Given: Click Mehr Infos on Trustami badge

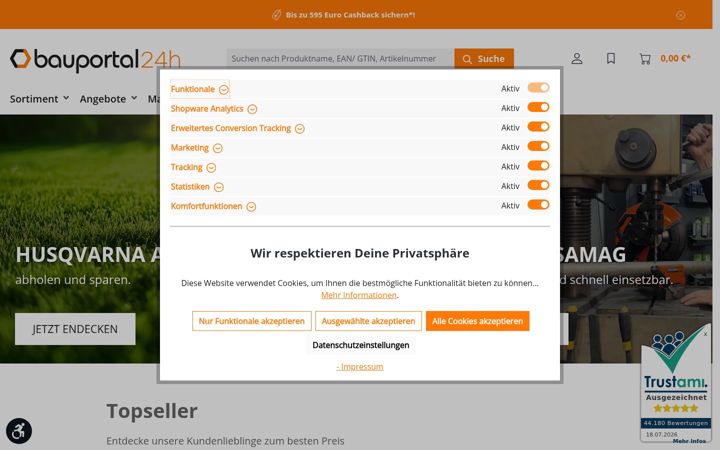Looking at the screenshot, I should [x=689, y=441].
